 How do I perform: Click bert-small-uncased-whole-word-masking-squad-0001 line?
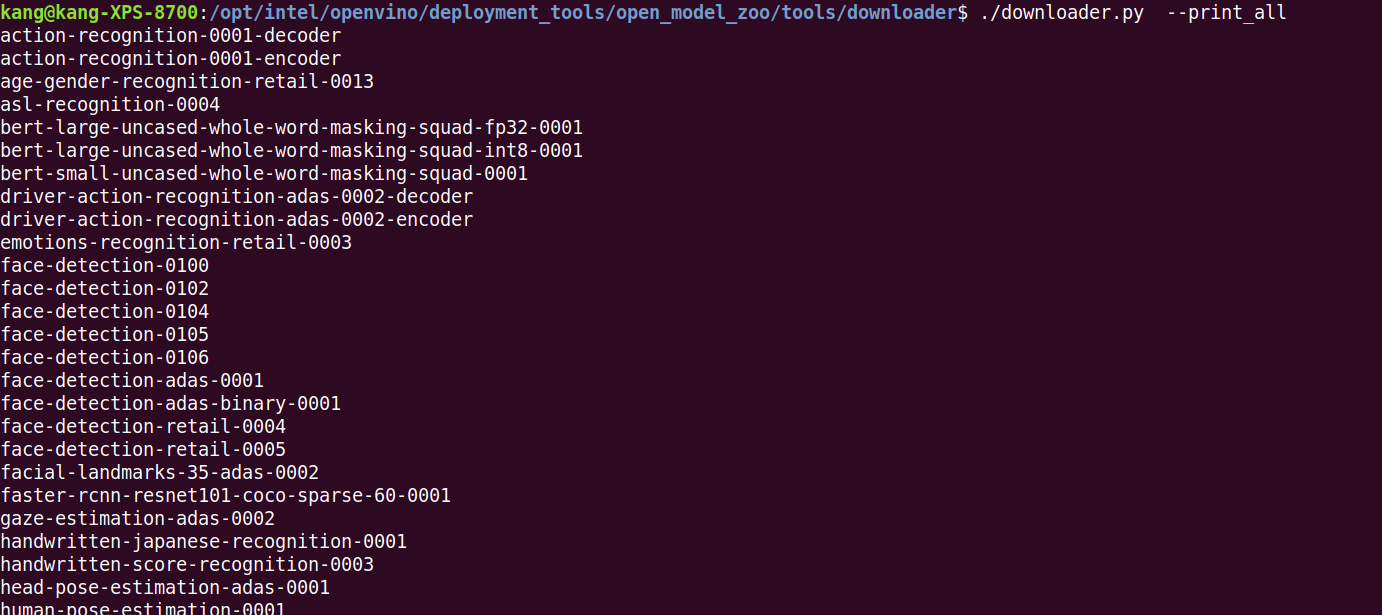pyautogui.click(x=264, y=174)
